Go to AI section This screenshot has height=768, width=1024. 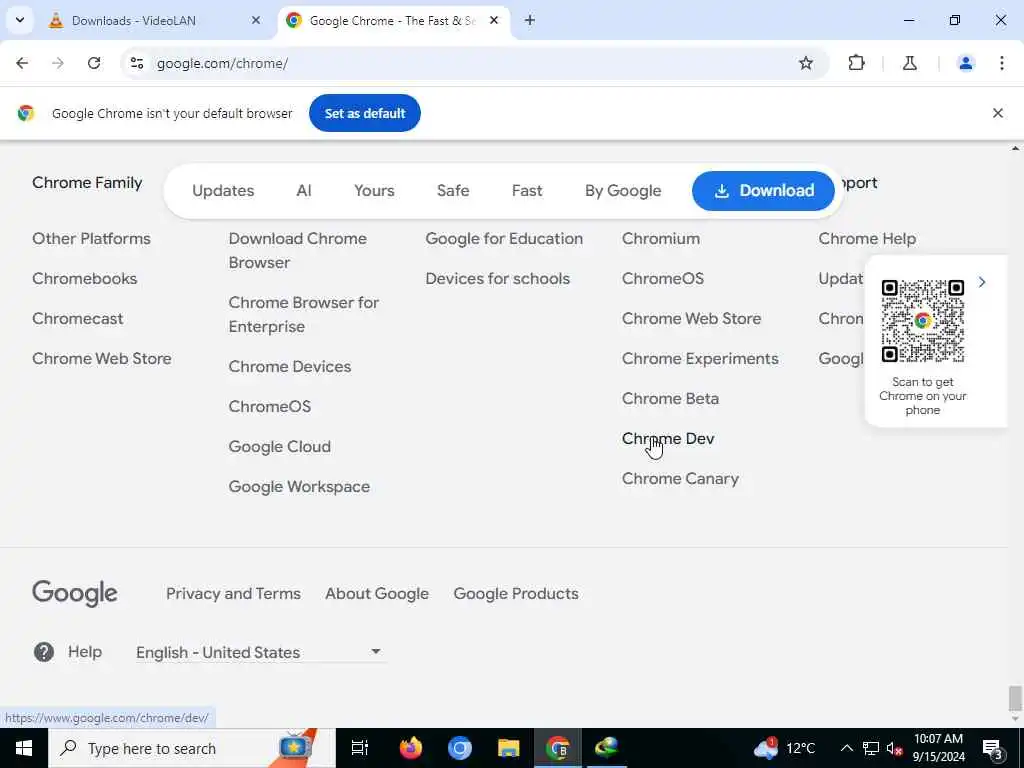[x=304, y=191]
